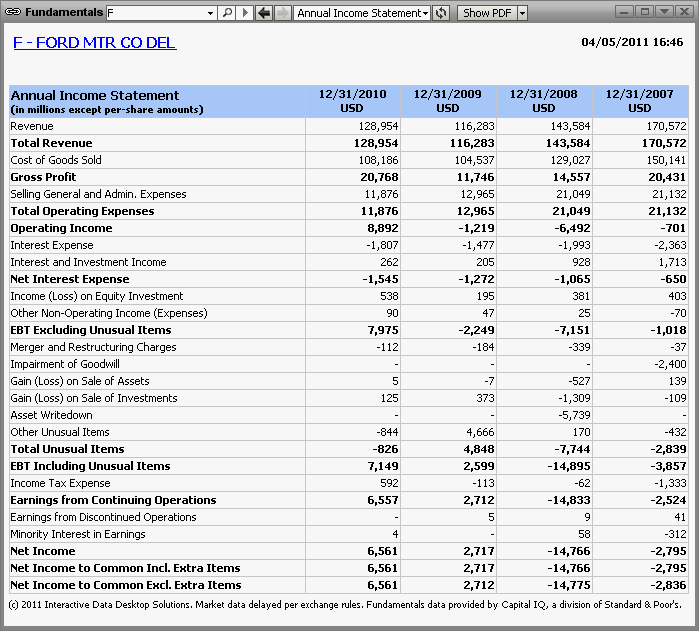Click 2007 Impairment of Goodwill value -2,400
The image size is (699, 631).
(670, 364)
